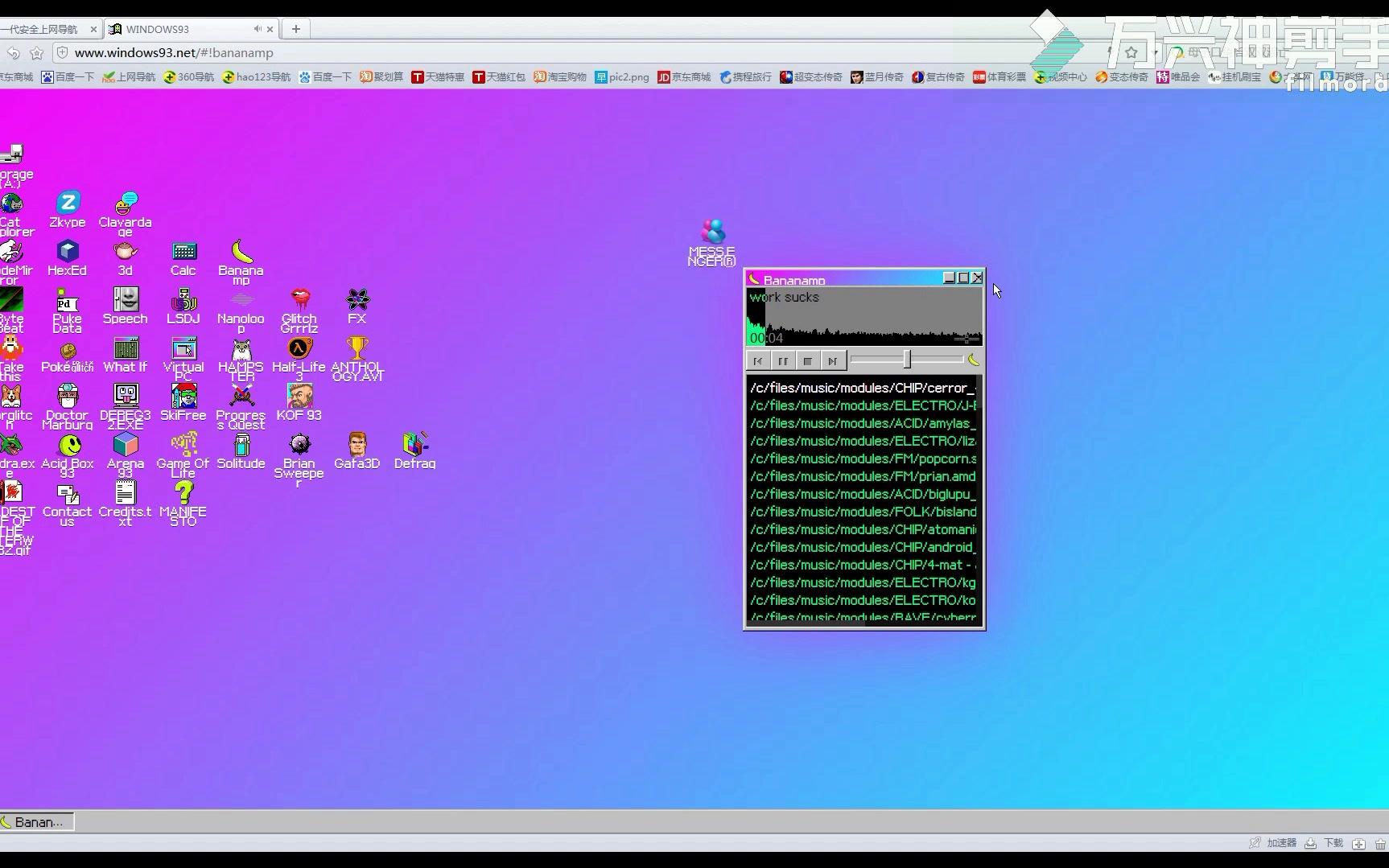
Task: Switch to the WINDOWS93 browser tab
Action: [191, 29]
